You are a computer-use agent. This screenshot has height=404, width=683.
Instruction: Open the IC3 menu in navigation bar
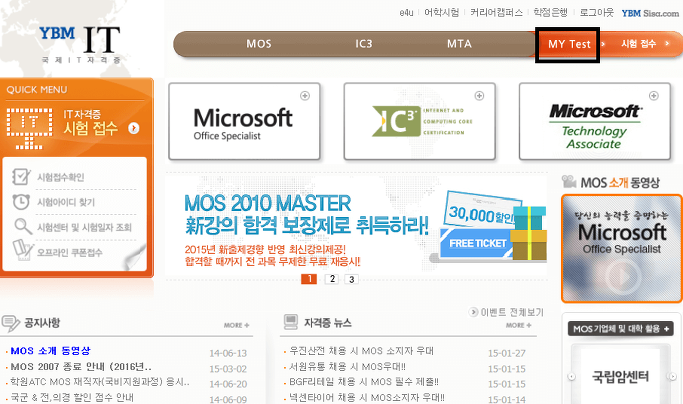(364, 44)
